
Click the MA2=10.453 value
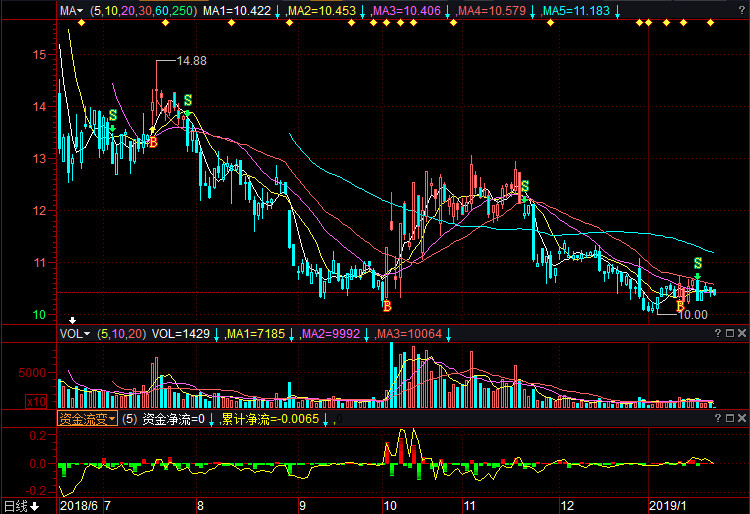[x=322, y=11]
